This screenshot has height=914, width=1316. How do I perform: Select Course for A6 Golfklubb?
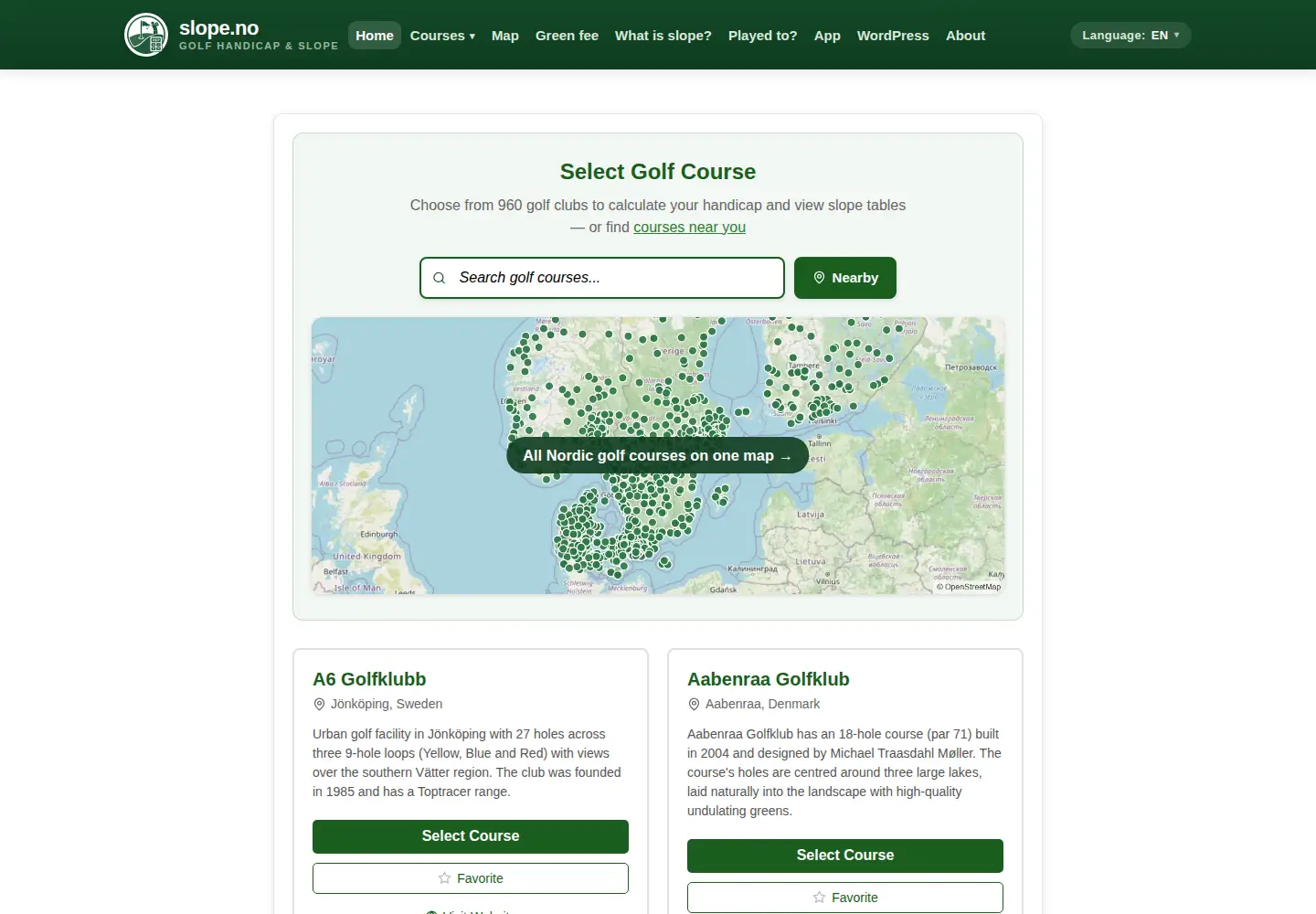point(471,836)
